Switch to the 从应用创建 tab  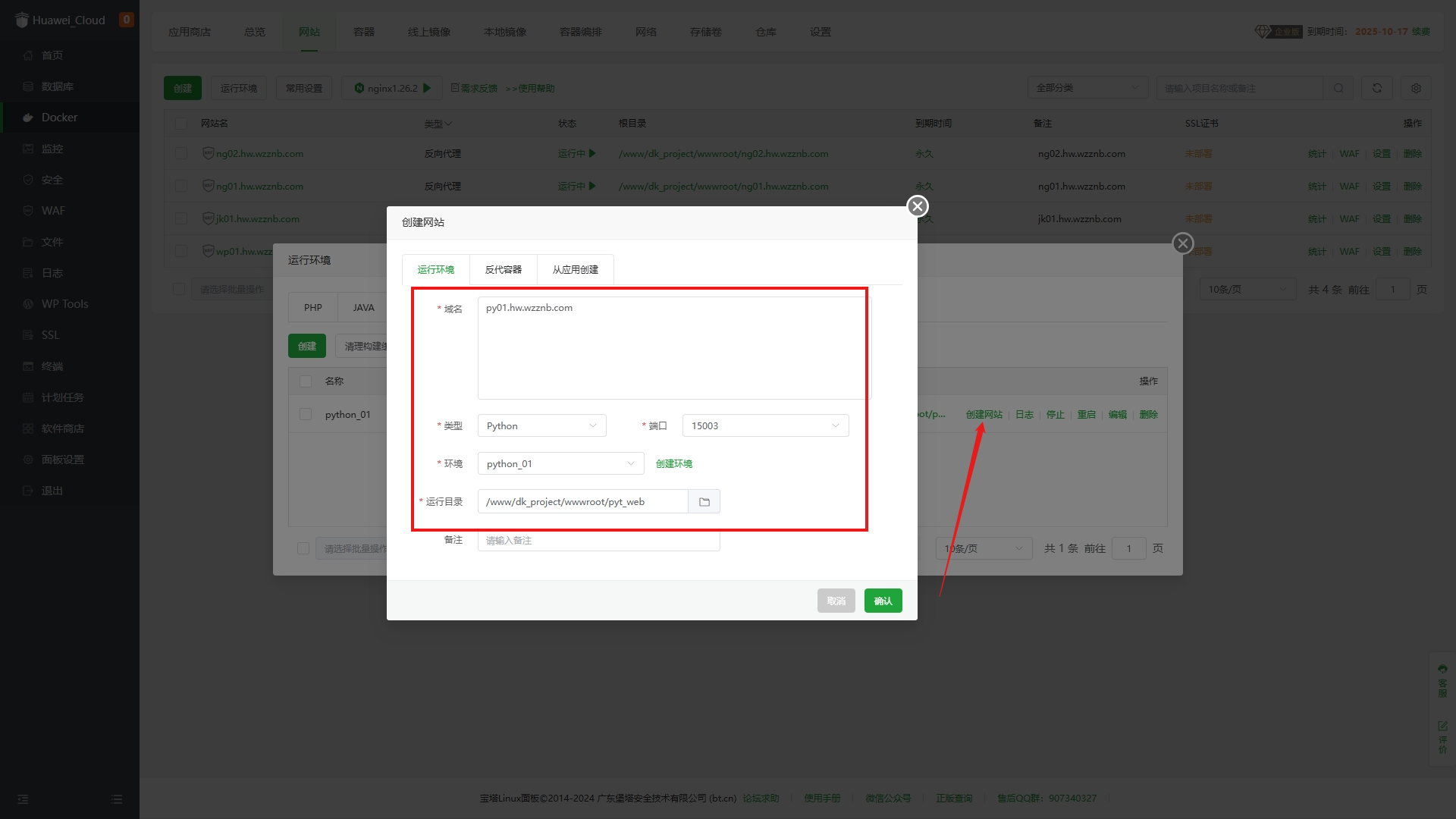575,269
